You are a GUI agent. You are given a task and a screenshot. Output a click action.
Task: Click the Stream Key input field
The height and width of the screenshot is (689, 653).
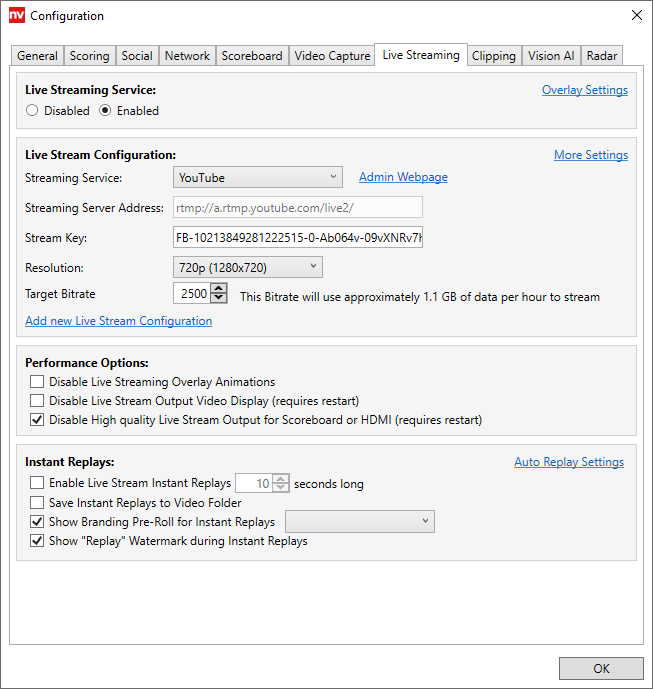coord(297,238)
